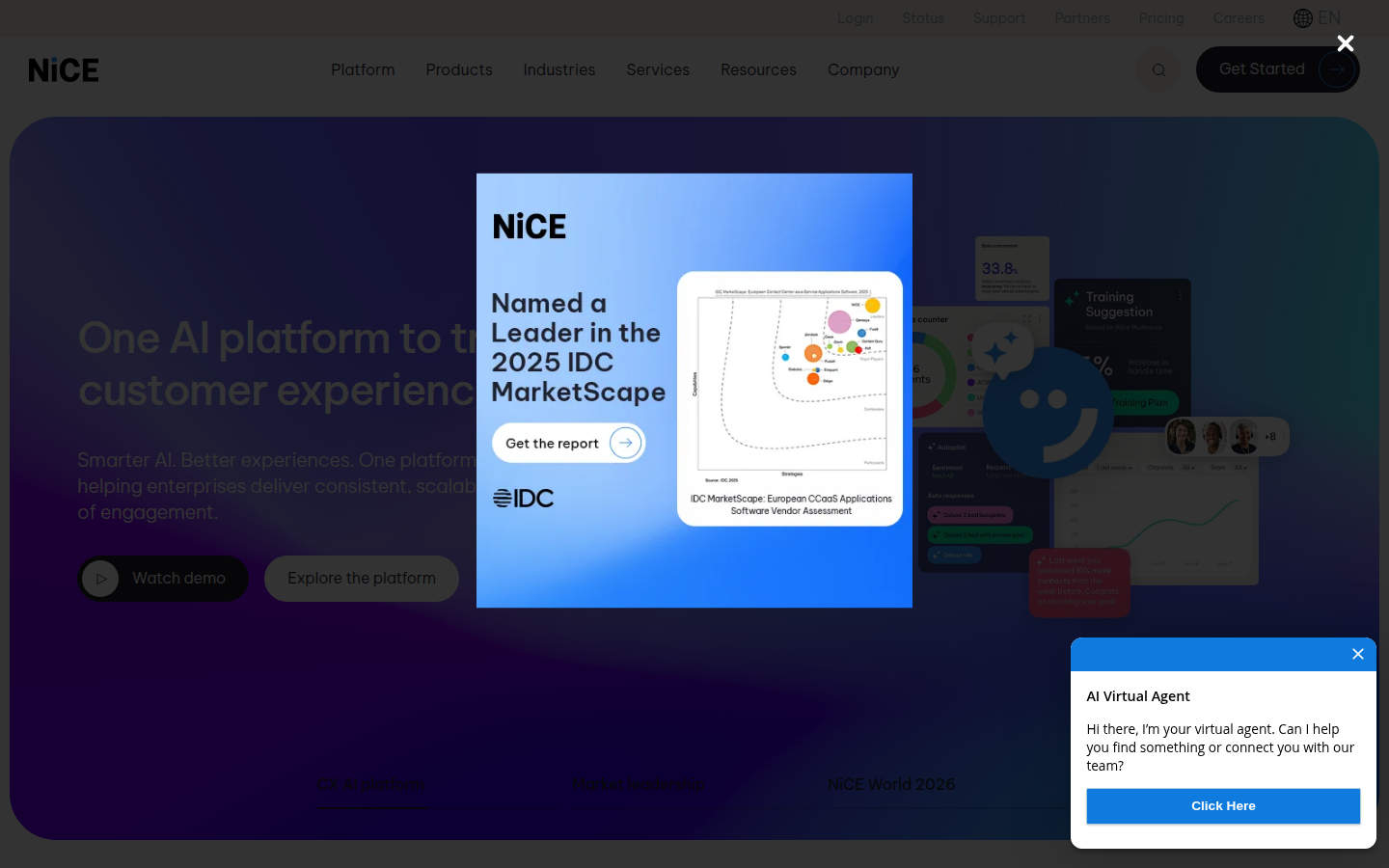Open the Company menu item
The image size is (1389, 868).
pos(863,69)
